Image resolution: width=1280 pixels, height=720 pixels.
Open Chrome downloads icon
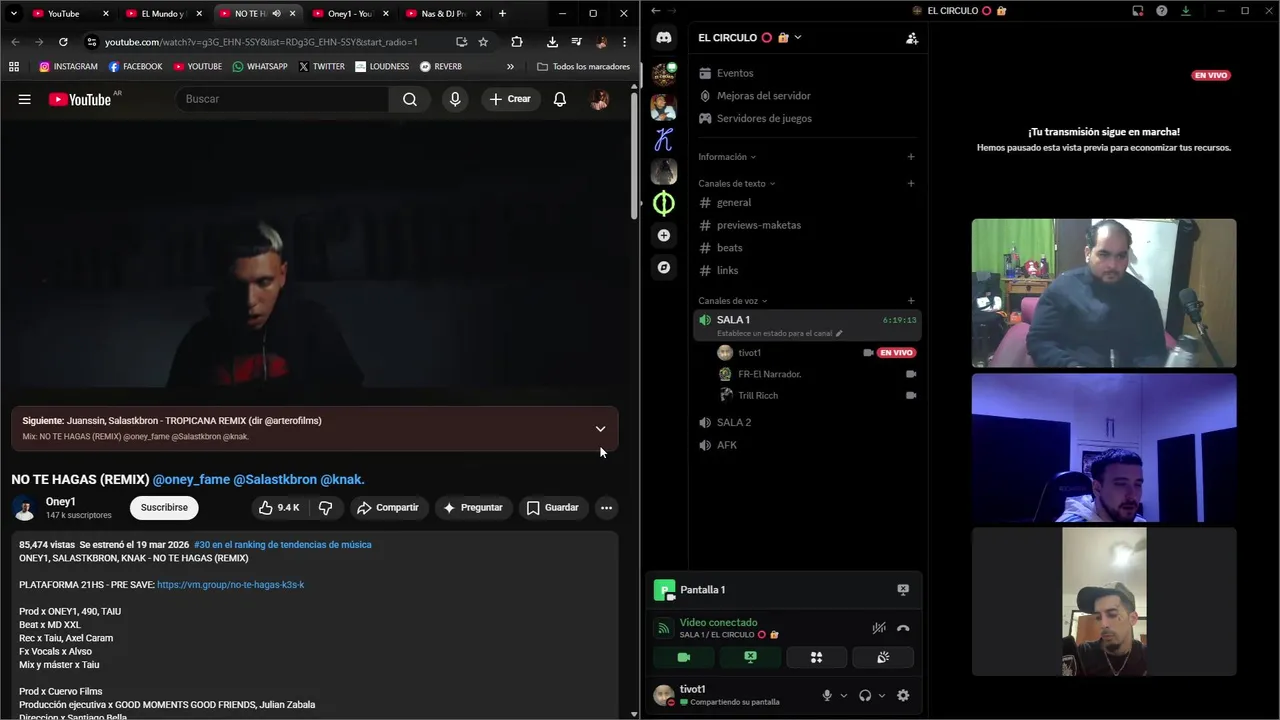[x=552, y=42]
